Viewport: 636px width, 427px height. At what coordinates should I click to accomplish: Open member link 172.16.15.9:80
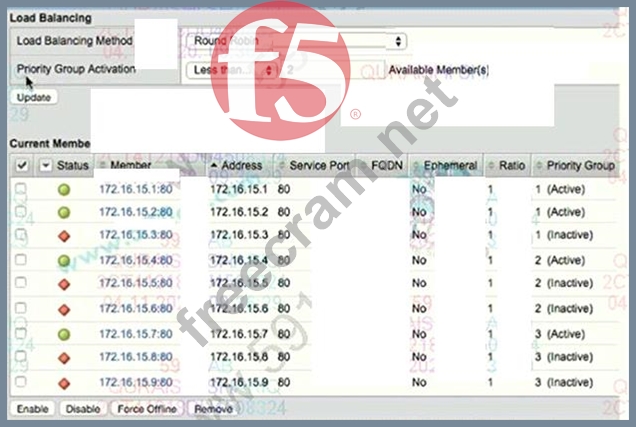click(x=136, y=382)
